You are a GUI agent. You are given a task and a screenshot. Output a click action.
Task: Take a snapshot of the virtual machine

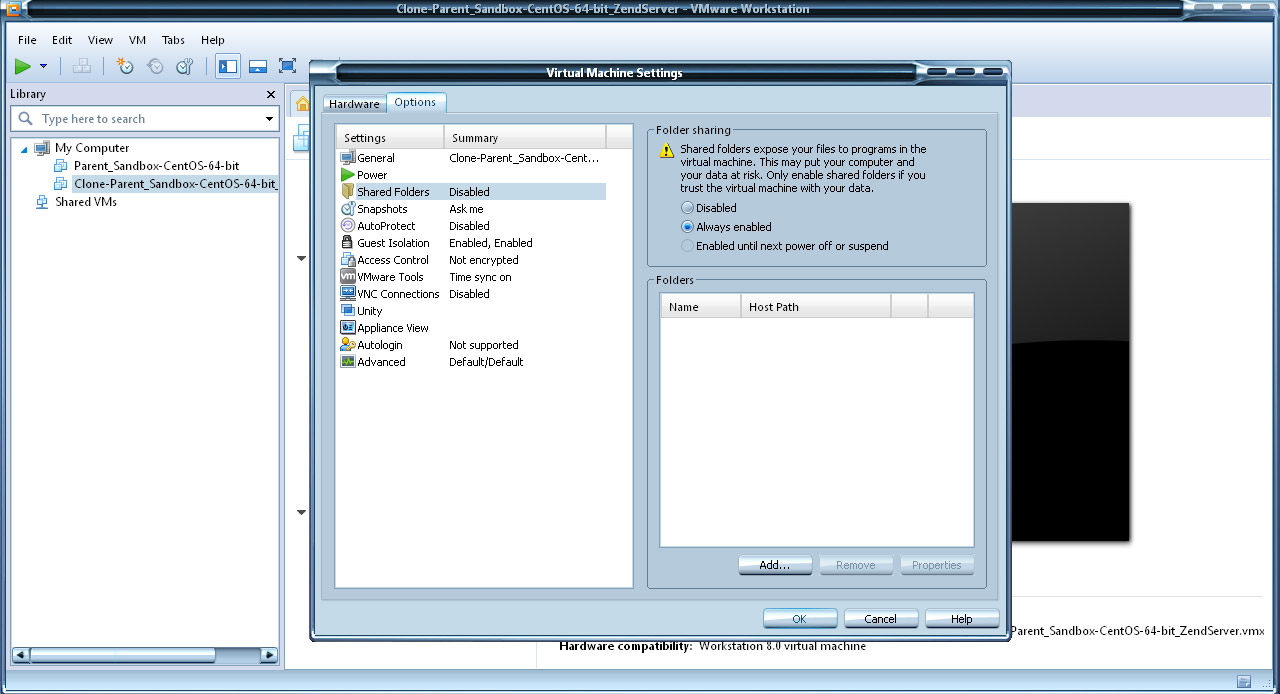click(x=125, y=67)
